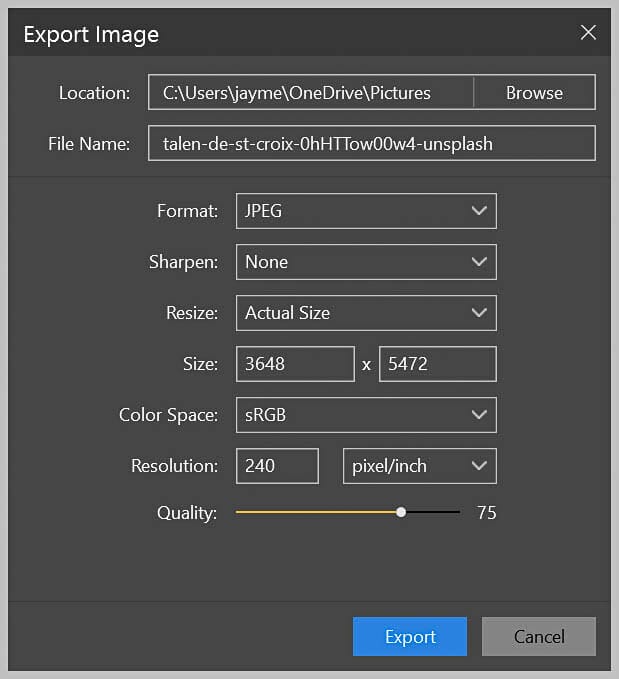Click the Resolution label
The image size is (619, 679).
(x=175, y=466)
